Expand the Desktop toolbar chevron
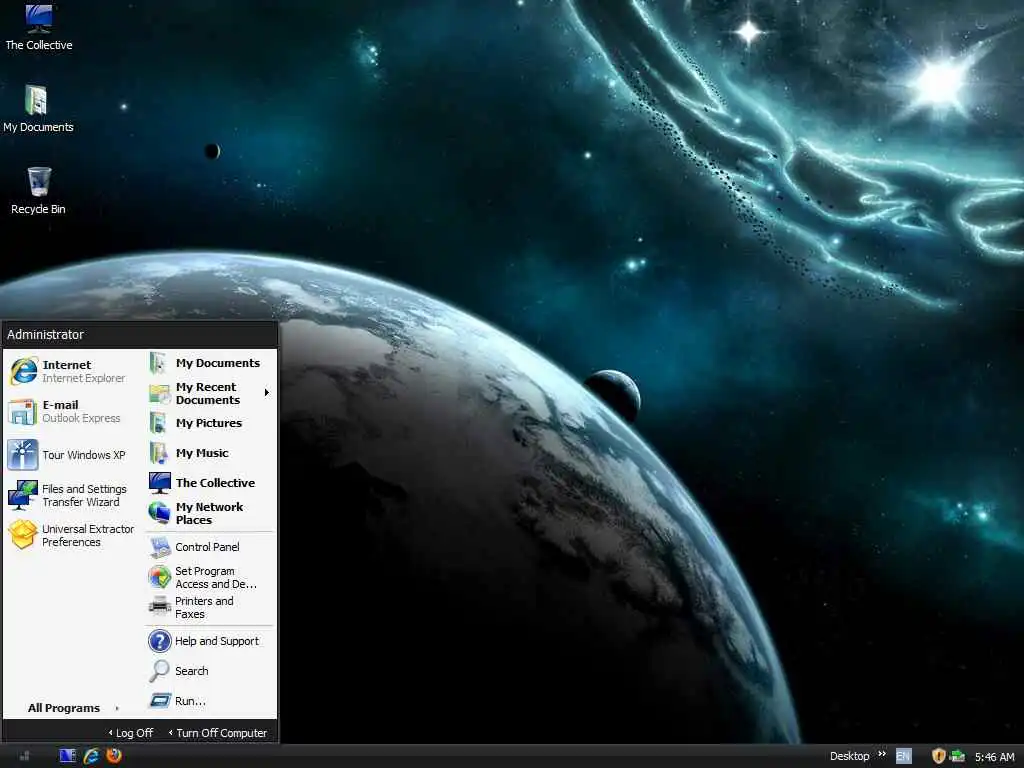This screenshot has height=768, width=1024. pyautogui.click(x=882, y=754)
